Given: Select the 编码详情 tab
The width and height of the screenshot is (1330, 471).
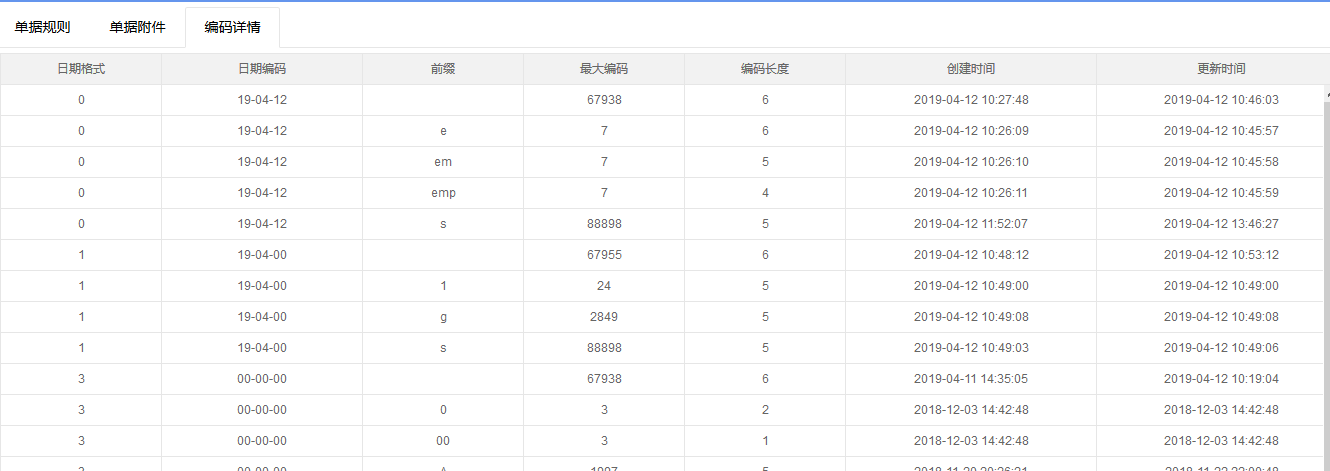Looking at the screenshot, I should 233,27.
